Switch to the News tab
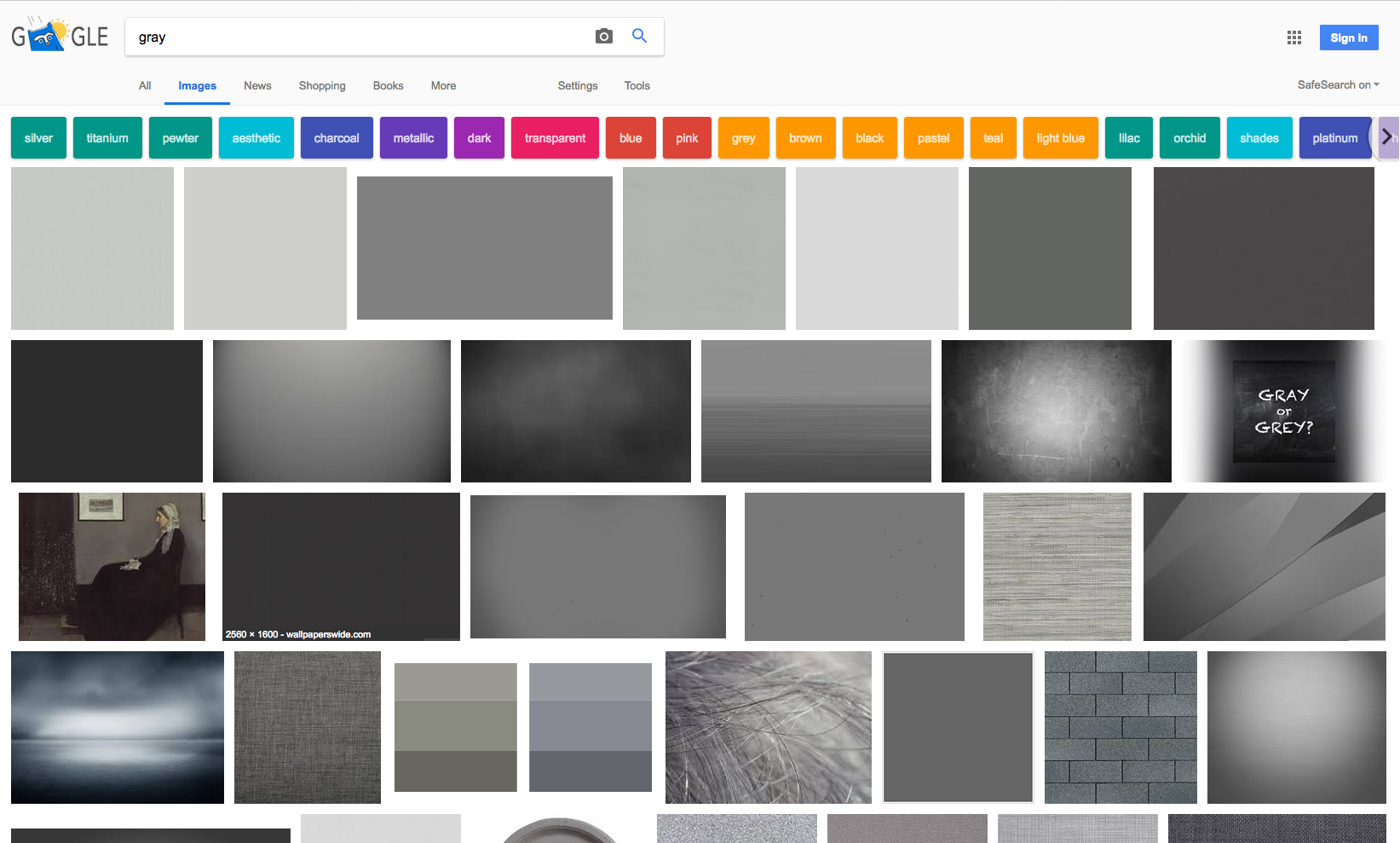 point(257,86)
